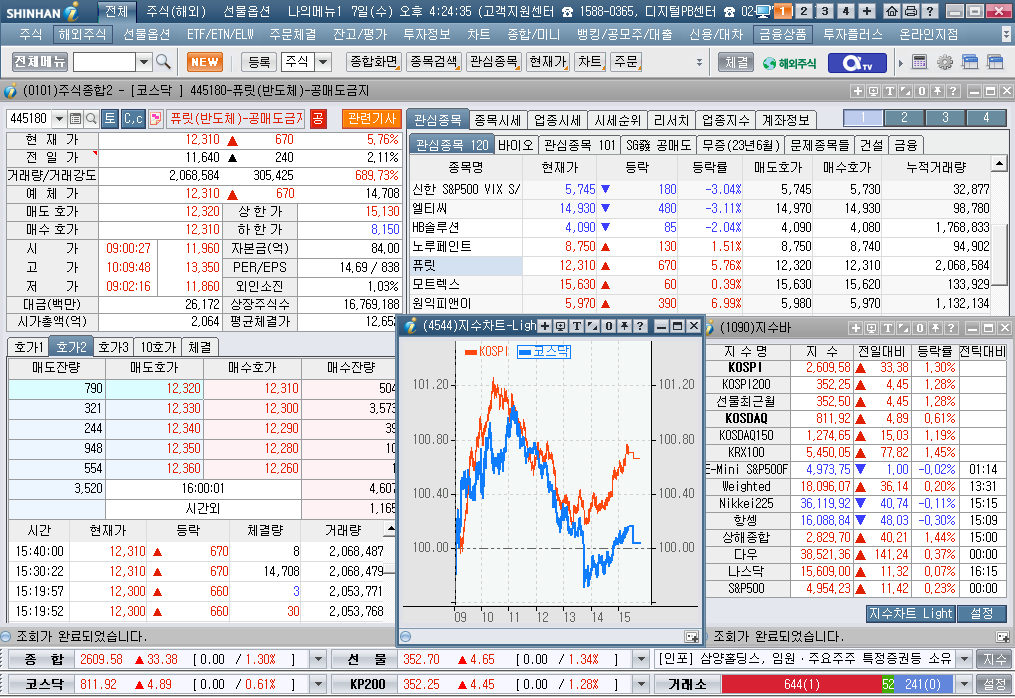This screenshot has height=698, width=1015.
Task: Open the dropdown beside 종합 ticker bar
Action: pyautogui.click(x=318, y=660)
